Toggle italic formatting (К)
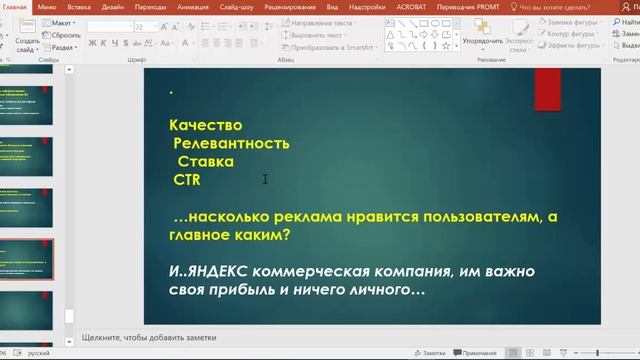 click(x=104, y=43)
